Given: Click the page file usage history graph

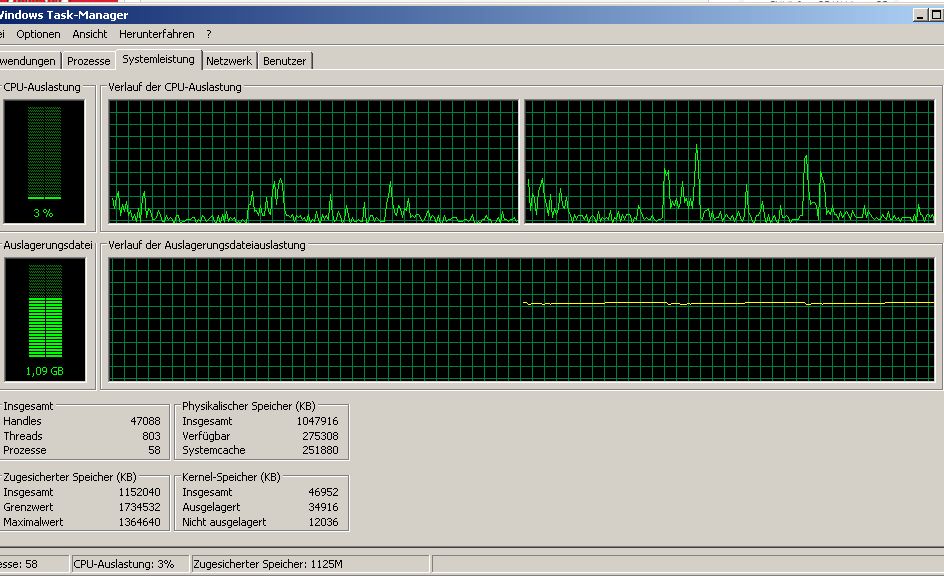Looking at the screenshot, I should click(521, 320).
